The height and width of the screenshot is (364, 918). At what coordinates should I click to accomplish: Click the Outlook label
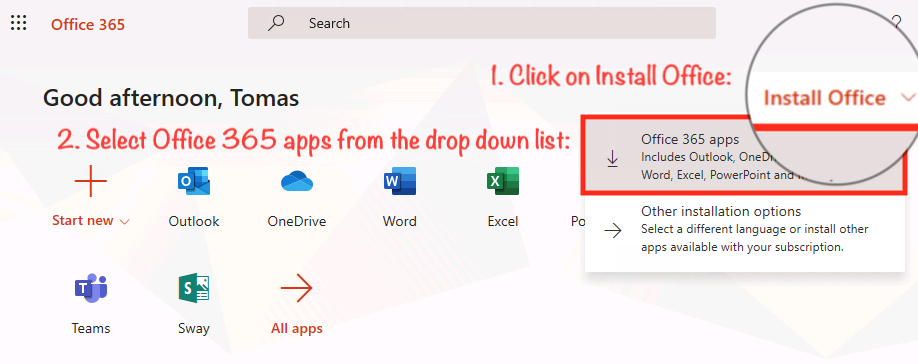(194, 221)
